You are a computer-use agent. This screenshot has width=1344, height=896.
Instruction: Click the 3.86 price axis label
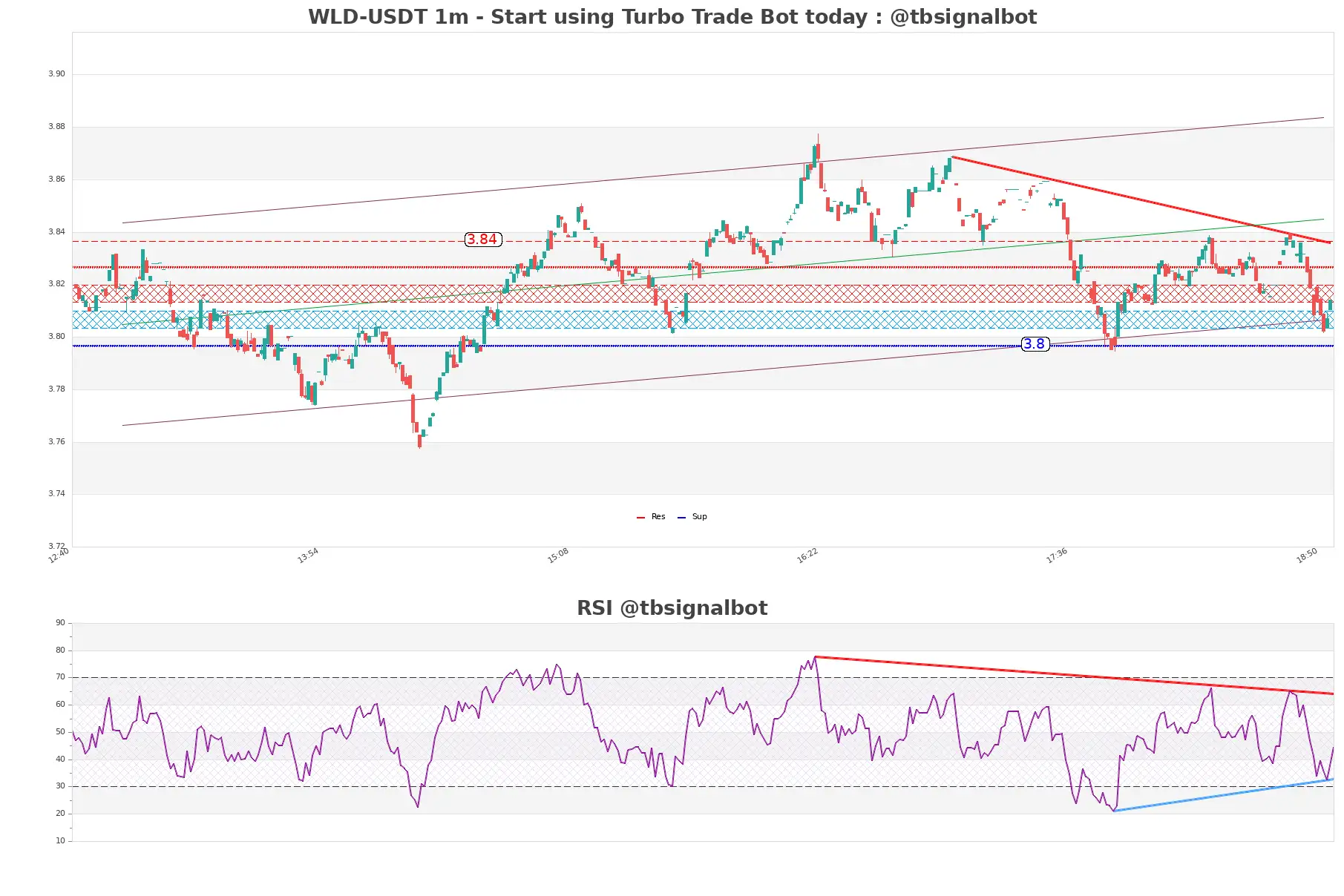56,179
